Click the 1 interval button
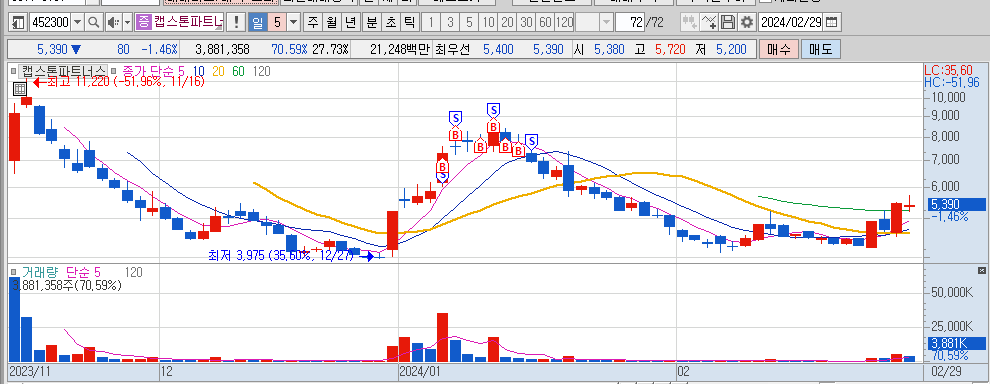The image size is (990, 384). pyautogui.click(x=431, y=23)
